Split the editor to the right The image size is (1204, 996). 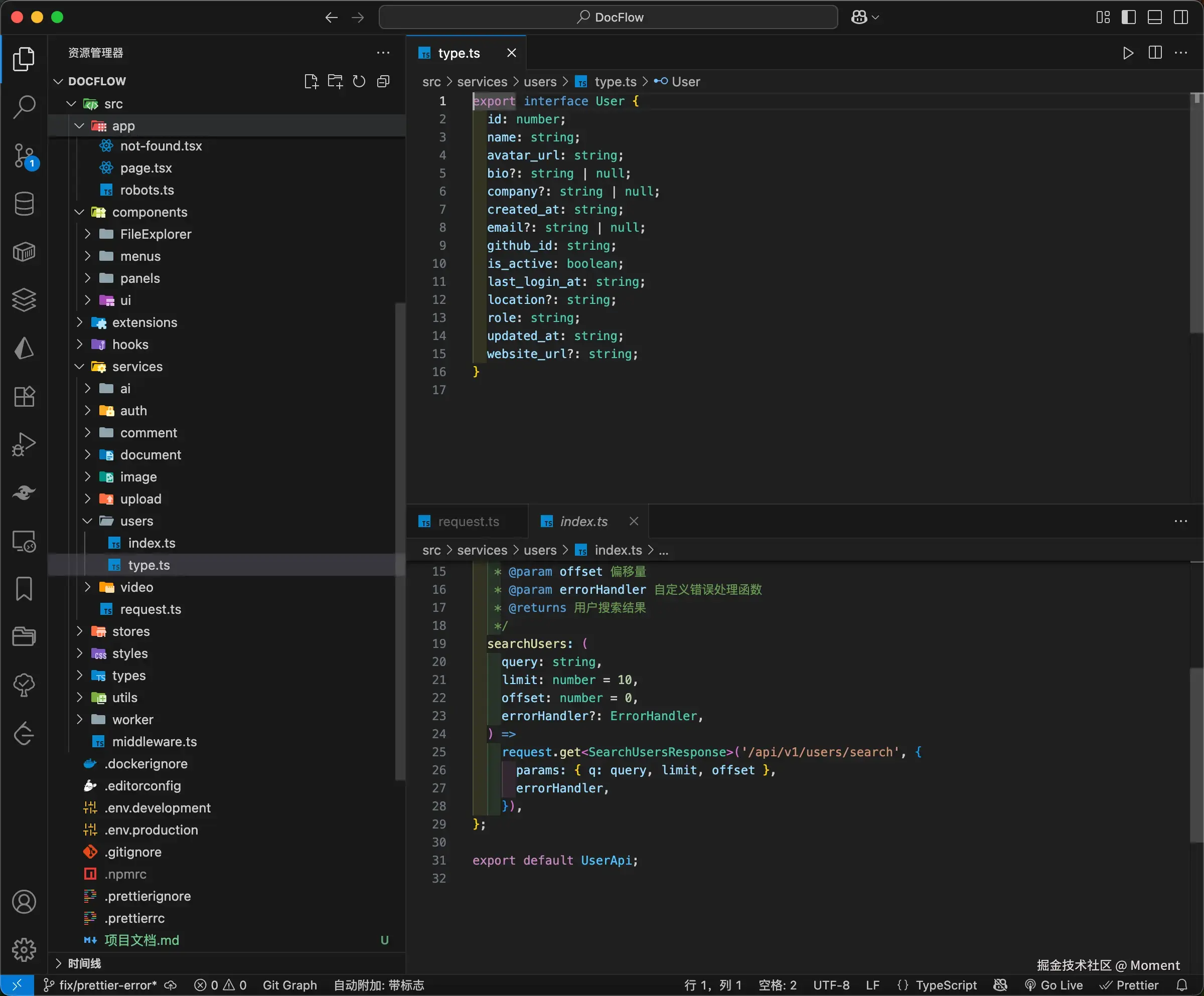[1155, 53]
